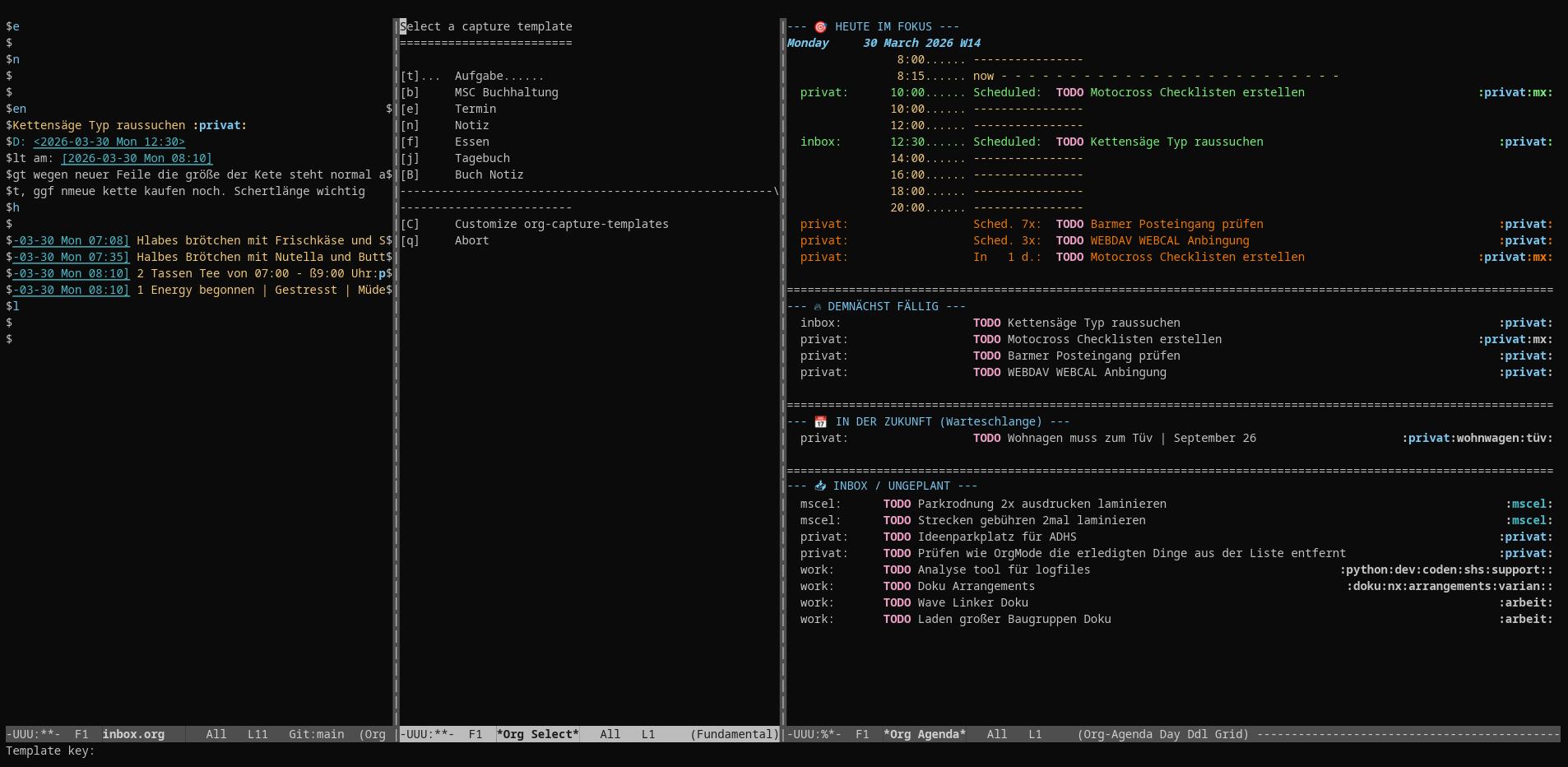The width and height of the screenshot is (1568, 767).
Task: Toggle TODO keyword on Barmer Posteingang prüfen
Action: point(986,356)
